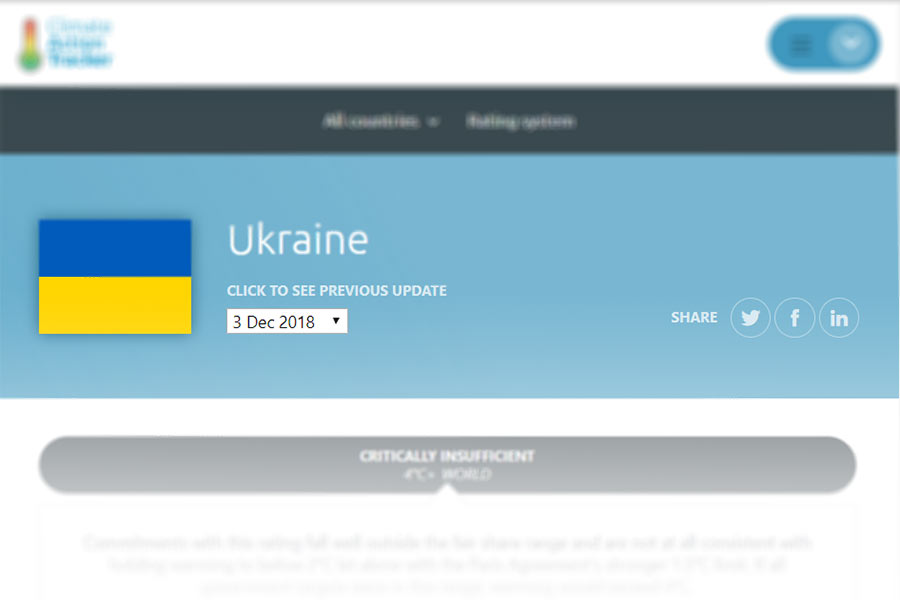This screenshot has width=900, height=600.
Task: Click the Ukraine flag image
Action: [x=115, y=277]
